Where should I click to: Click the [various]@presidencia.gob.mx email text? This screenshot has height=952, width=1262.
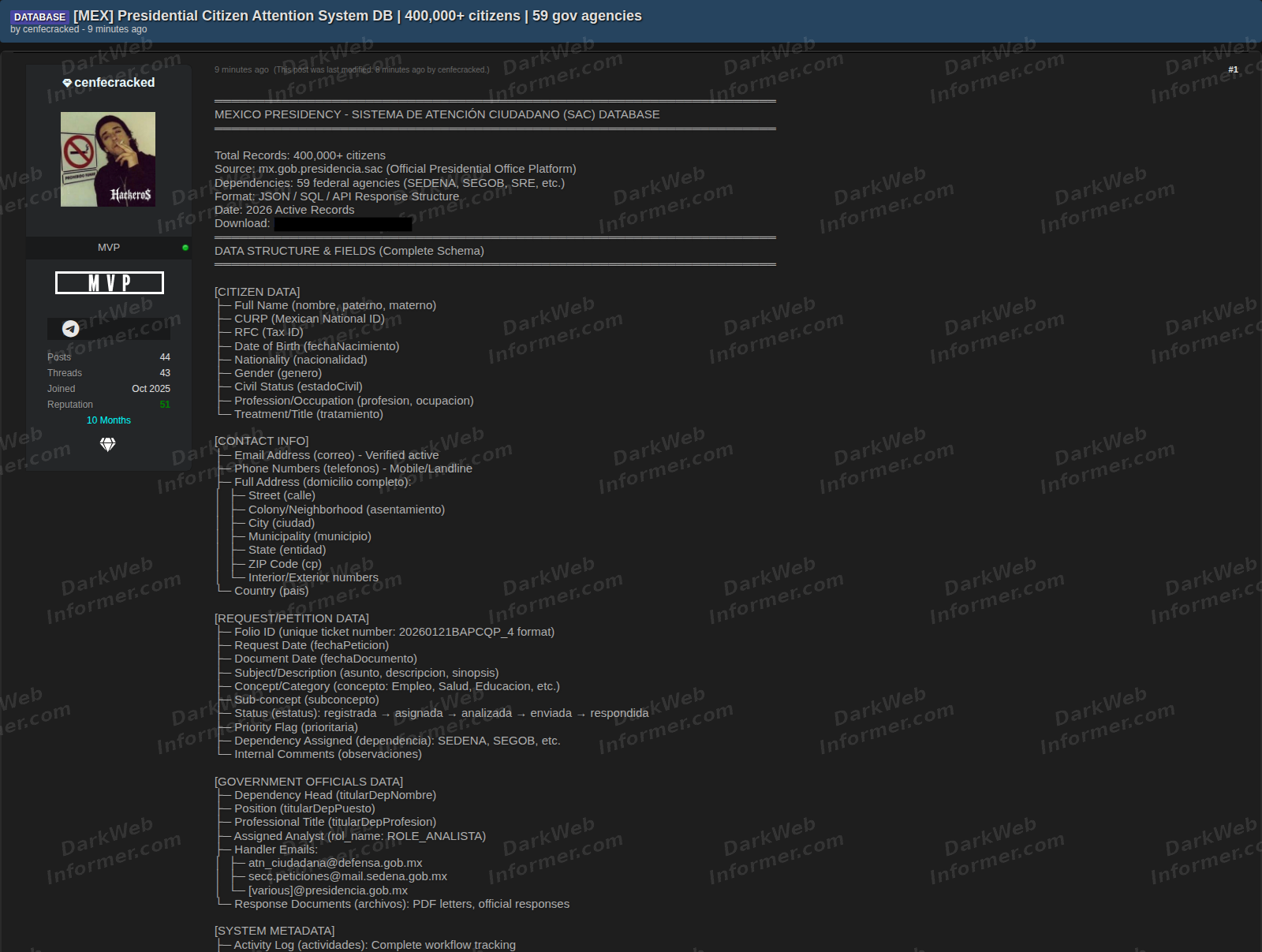pyautogui.click(x=328, y=890)
